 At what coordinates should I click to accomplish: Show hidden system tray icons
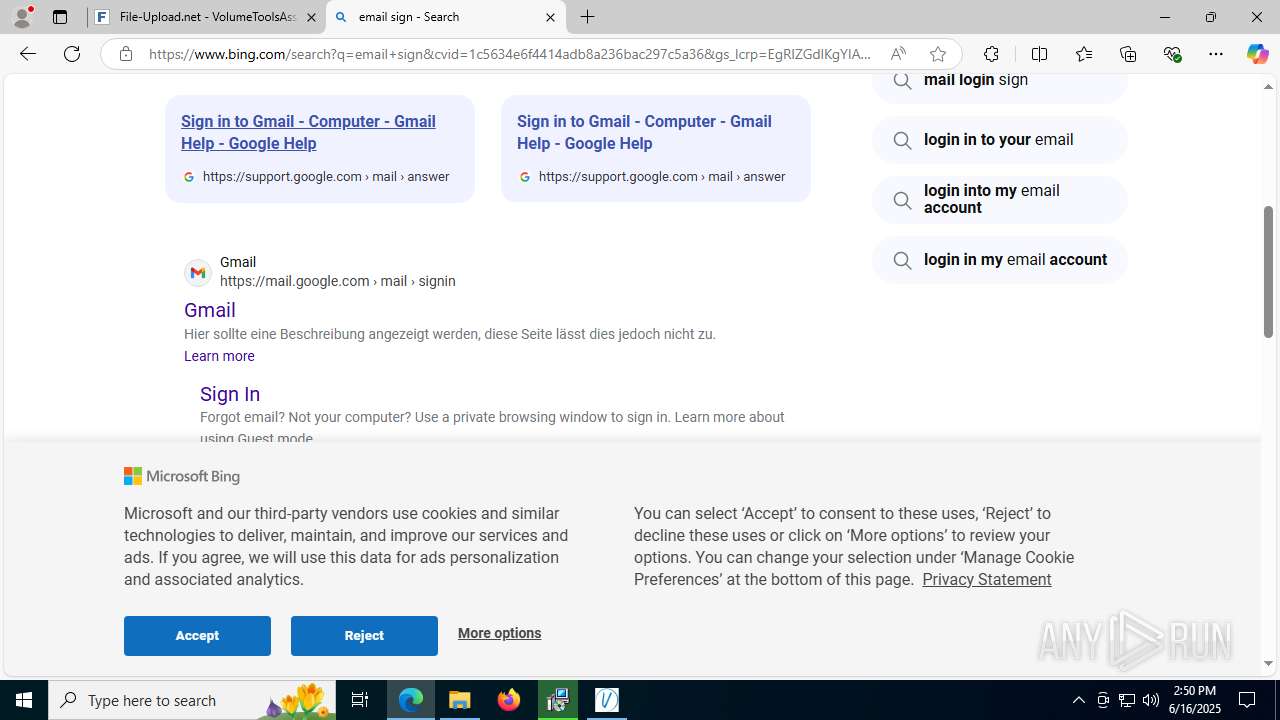coord(1078,700)
